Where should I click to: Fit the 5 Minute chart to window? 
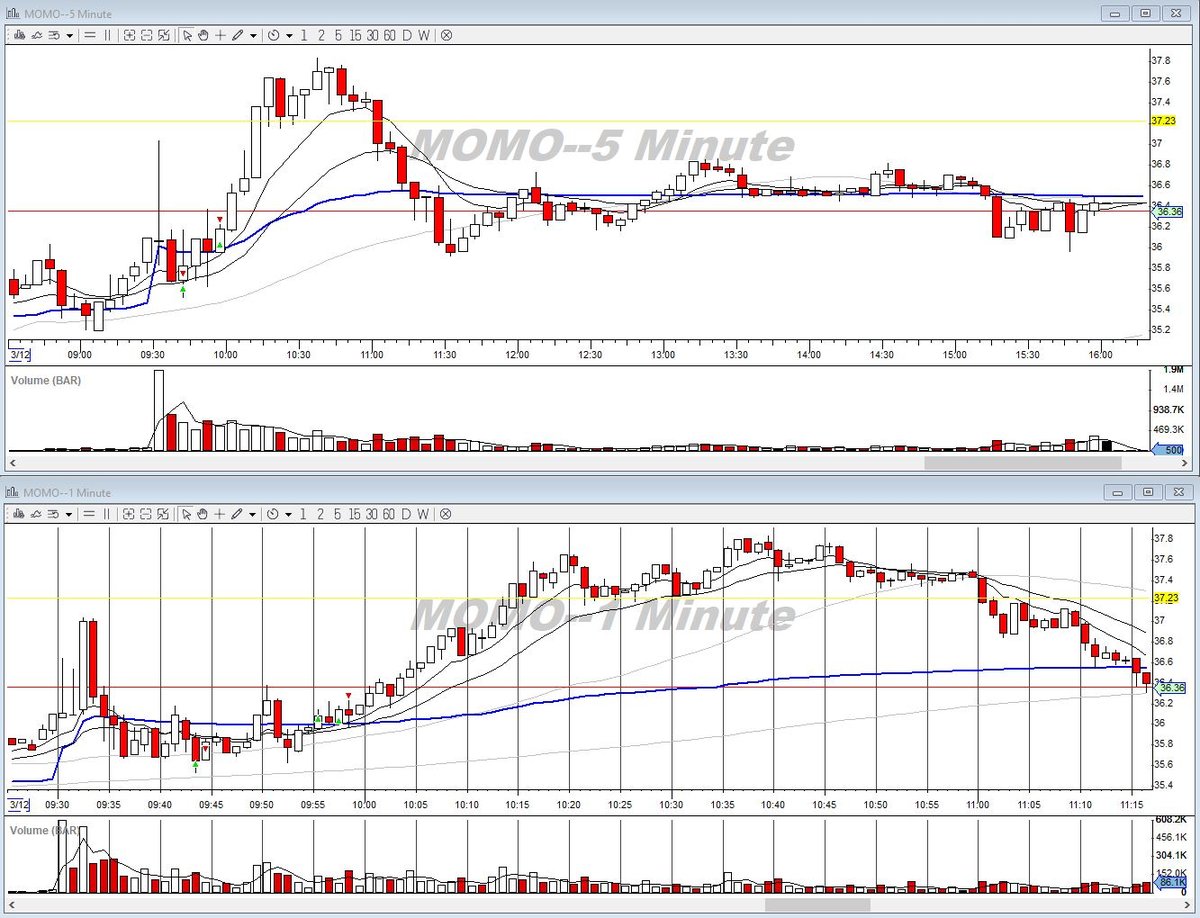coord(164,35)
